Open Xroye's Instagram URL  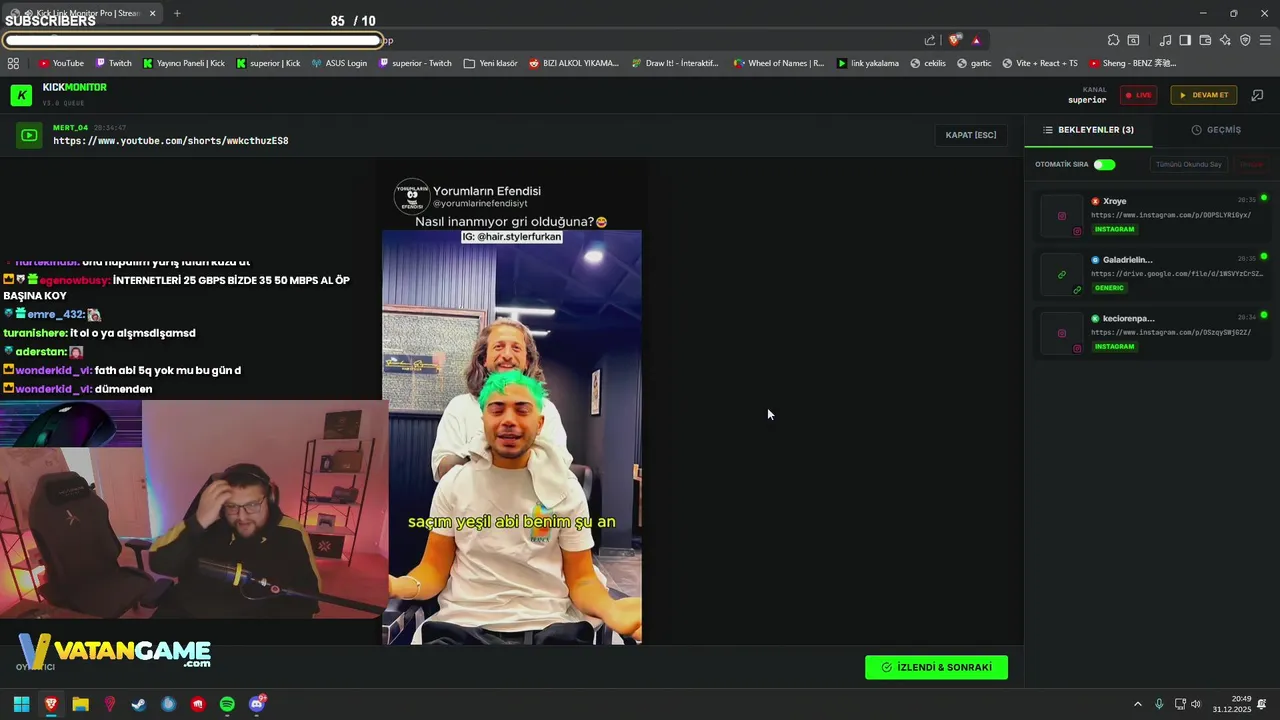pos(1171,215)
